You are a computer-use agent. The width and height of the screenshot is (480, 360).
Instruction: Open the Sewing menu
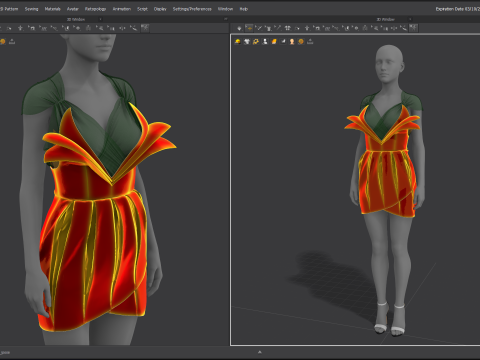click(x=31, y=9)
